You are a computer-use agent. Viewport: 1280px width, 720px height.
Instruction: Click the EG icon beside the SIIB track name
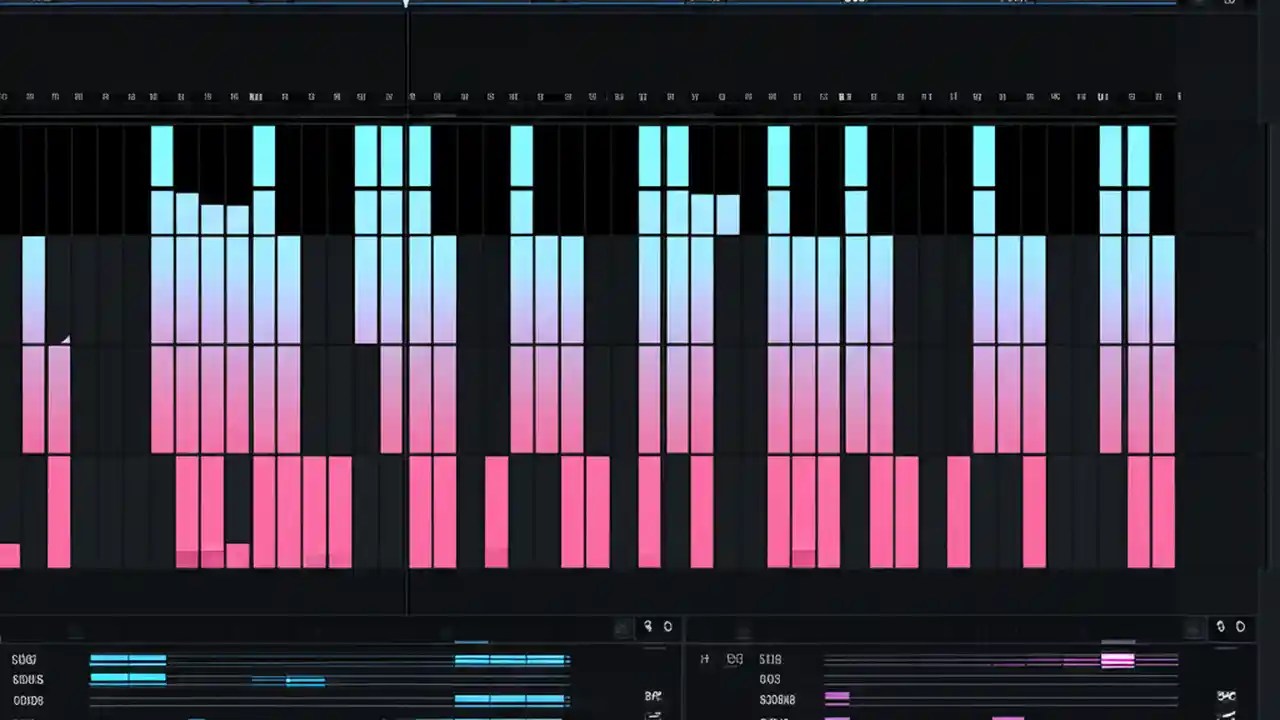coord(735,659)
